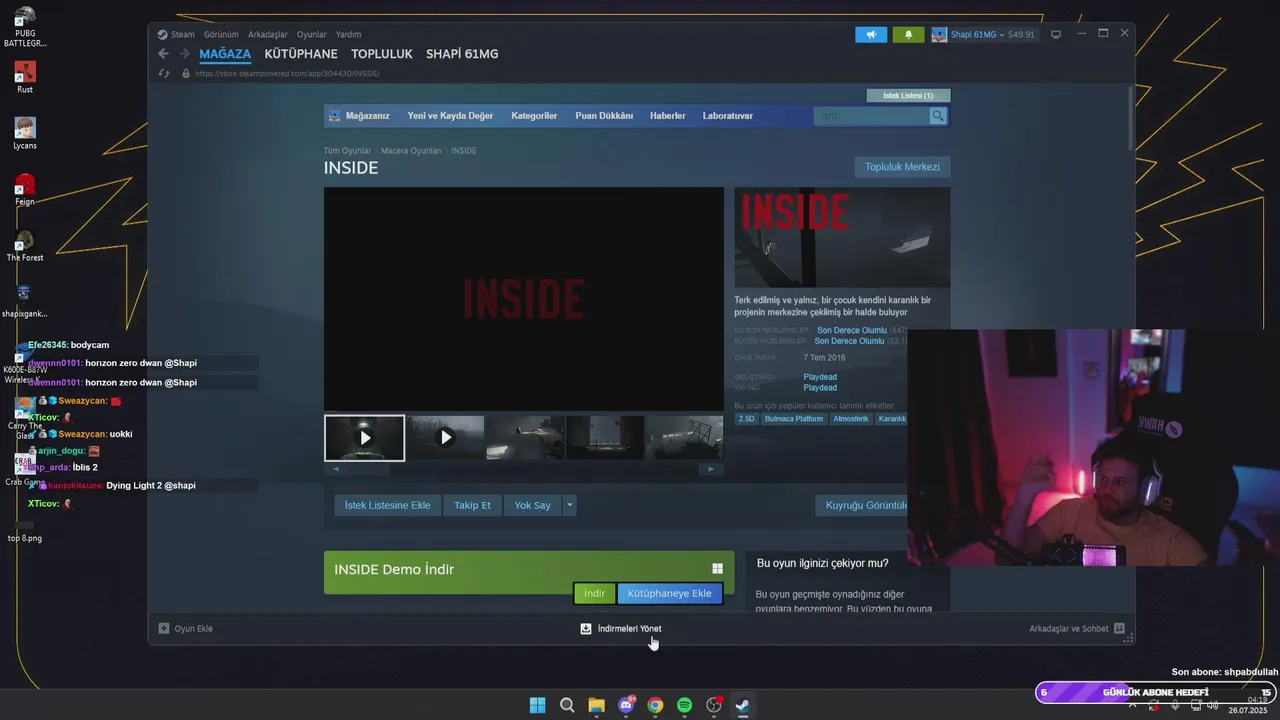Screen dimensions: 1280x720
Task: Open the Yardım menu
Action: coord(349,34)
